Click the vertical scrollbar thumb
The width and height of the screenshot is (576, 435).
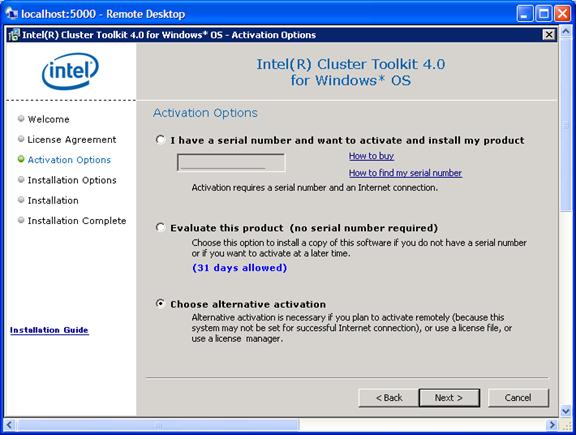point(566,124)
